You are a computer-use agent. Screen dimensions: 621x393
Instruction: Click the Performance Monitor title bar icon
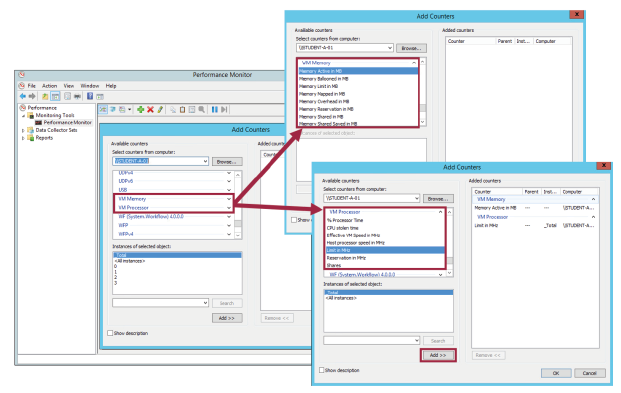pos(22,75)
